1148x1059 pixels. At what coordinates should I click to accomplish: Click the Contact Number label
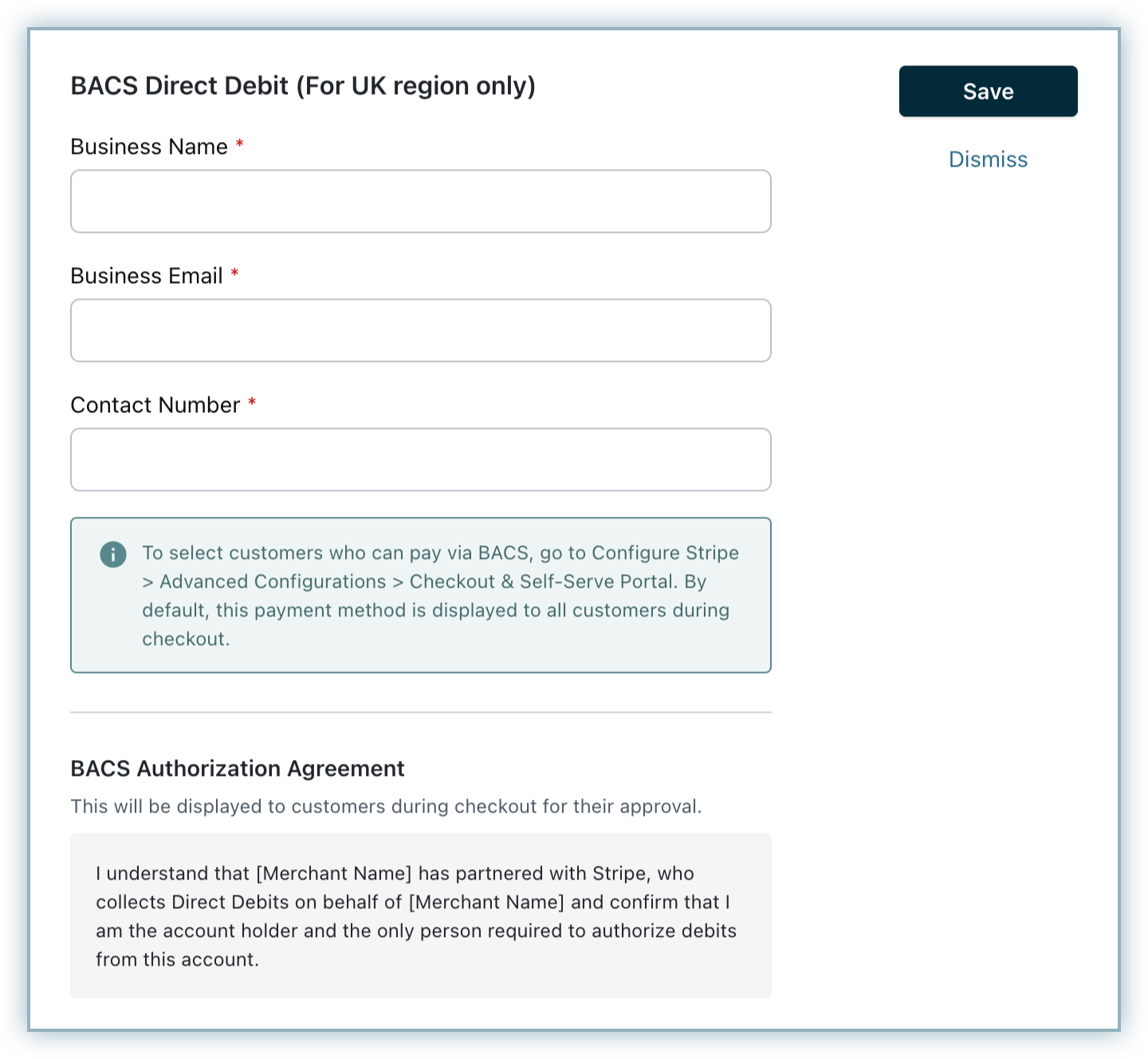[x=155, y=405]
